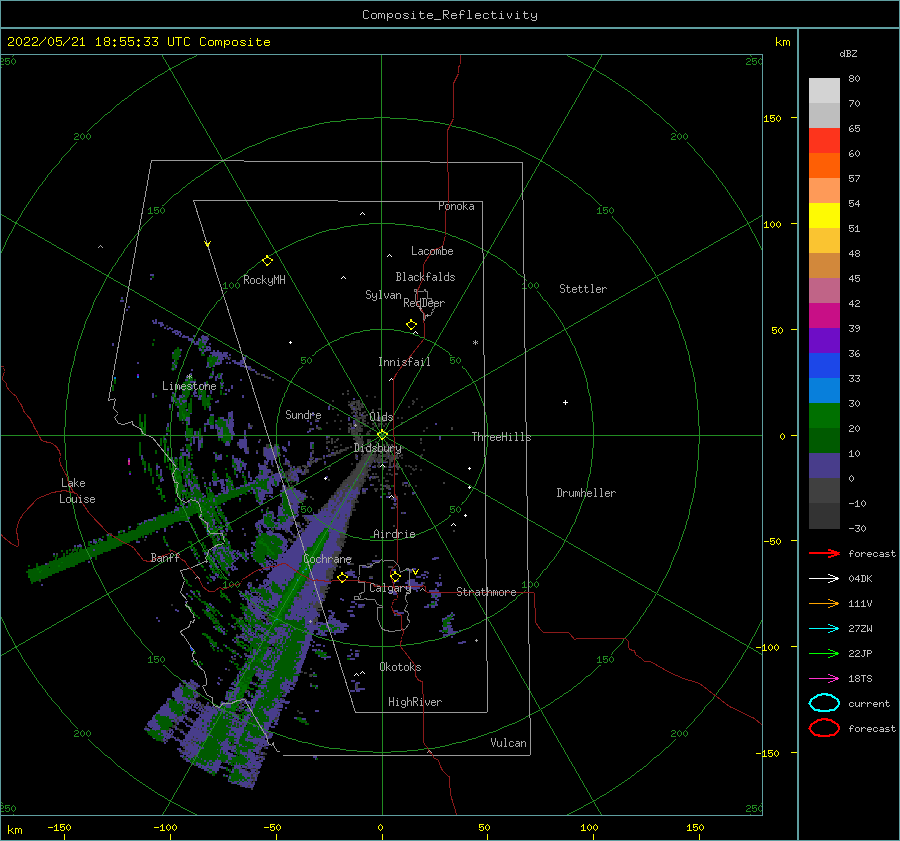Click the orange 111V arrow in legend

824,603
